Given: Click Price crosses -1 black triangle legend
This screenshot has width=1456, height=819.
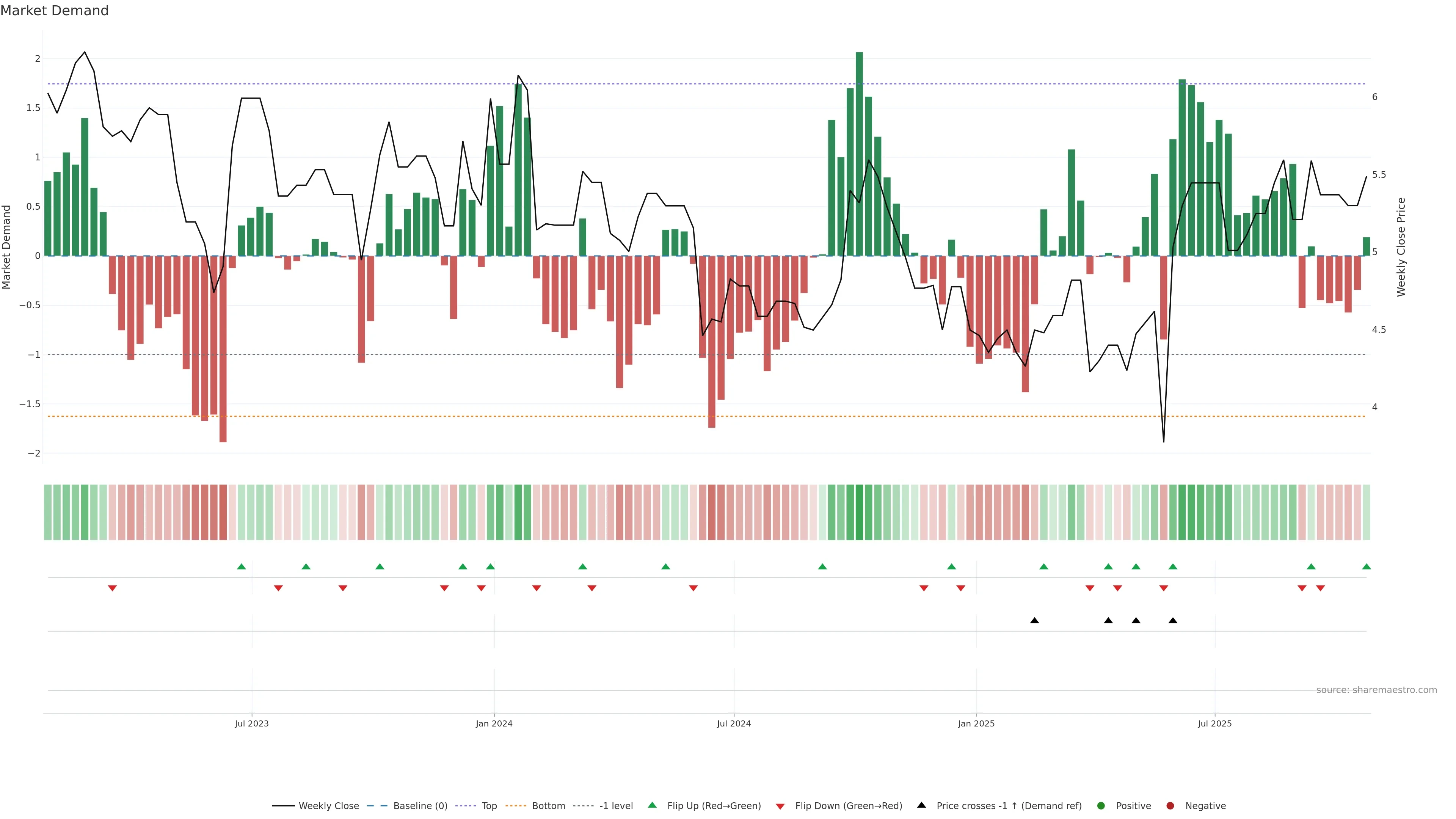Looking at the screenshot, I should 921,805.
